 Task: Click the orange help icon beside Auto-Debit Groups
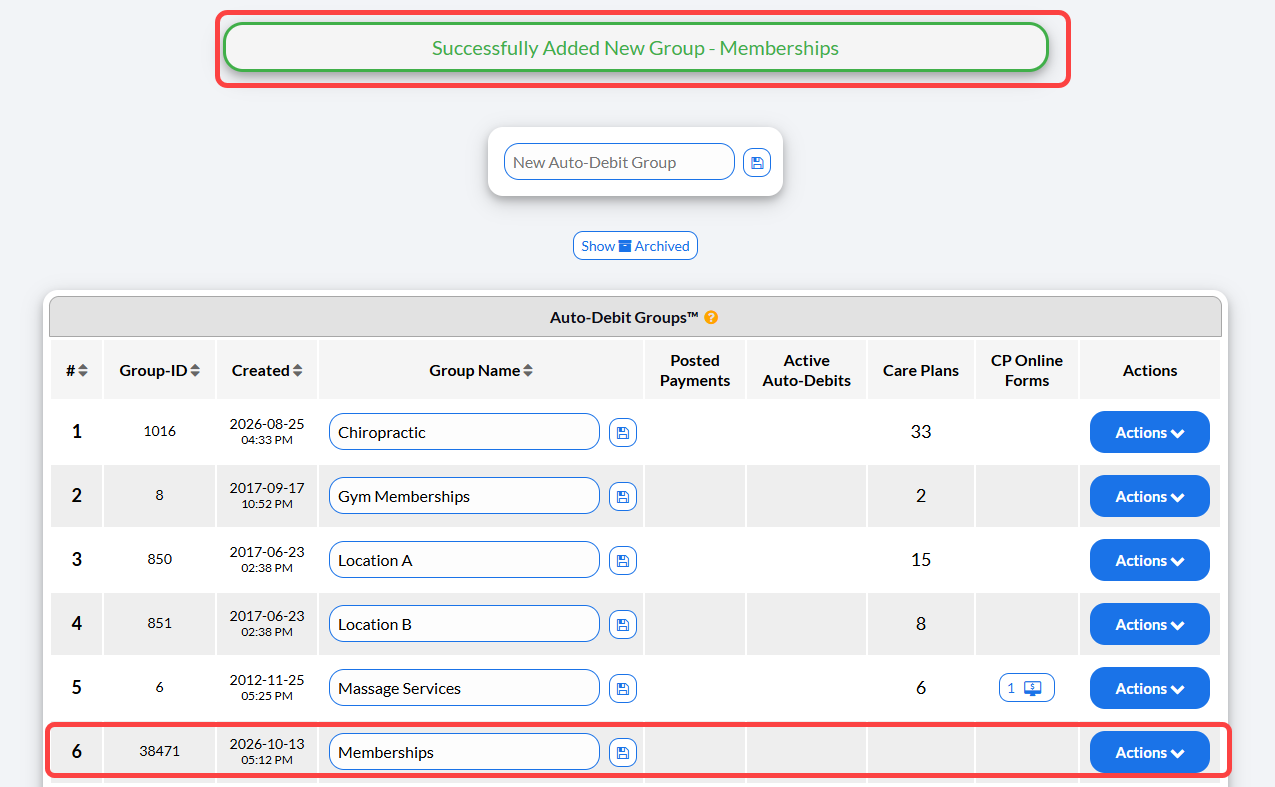coord(711,318)
